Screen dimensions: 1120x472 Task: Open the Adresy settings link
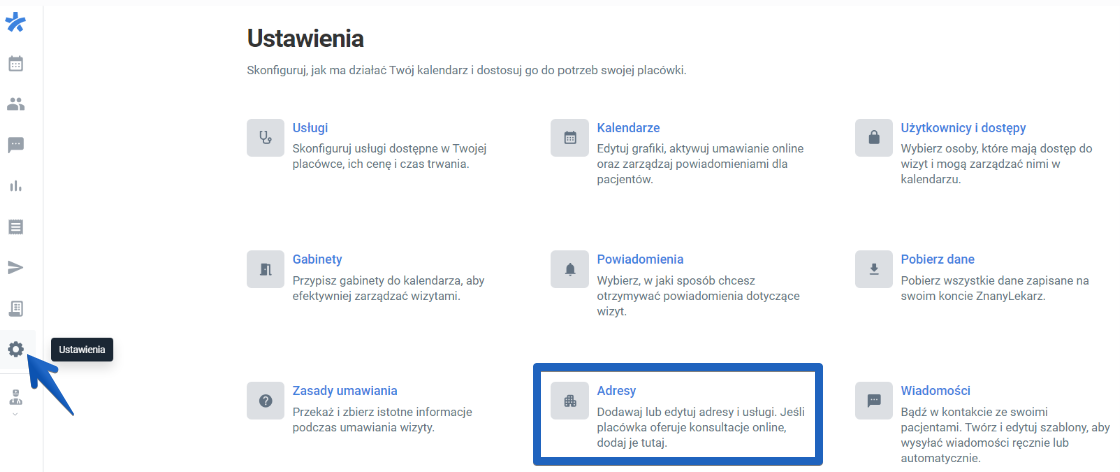(616, 391)
